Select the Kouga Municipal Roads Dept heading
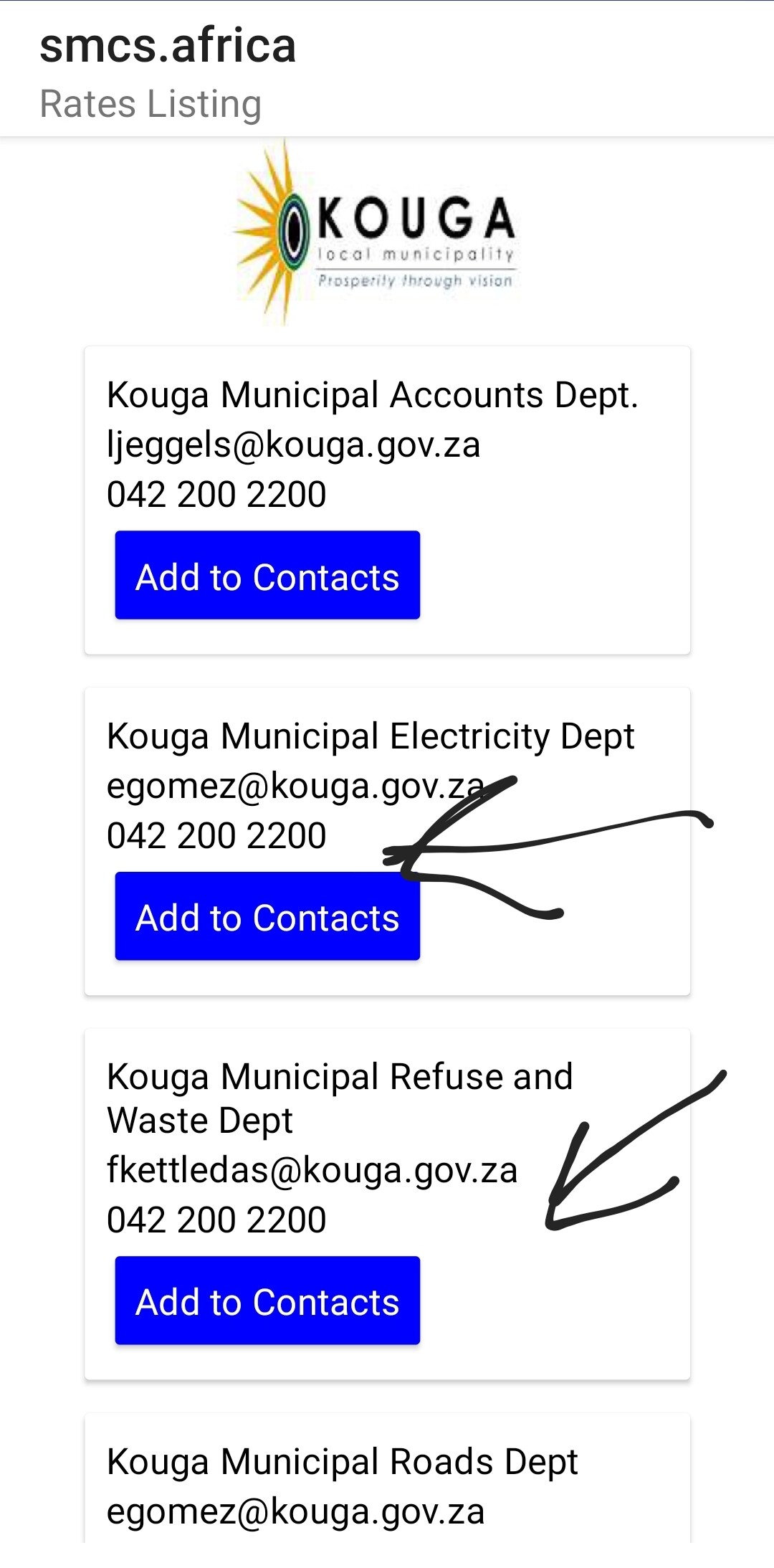This screenshot has height=1568, width=774. click(342, 1462)
